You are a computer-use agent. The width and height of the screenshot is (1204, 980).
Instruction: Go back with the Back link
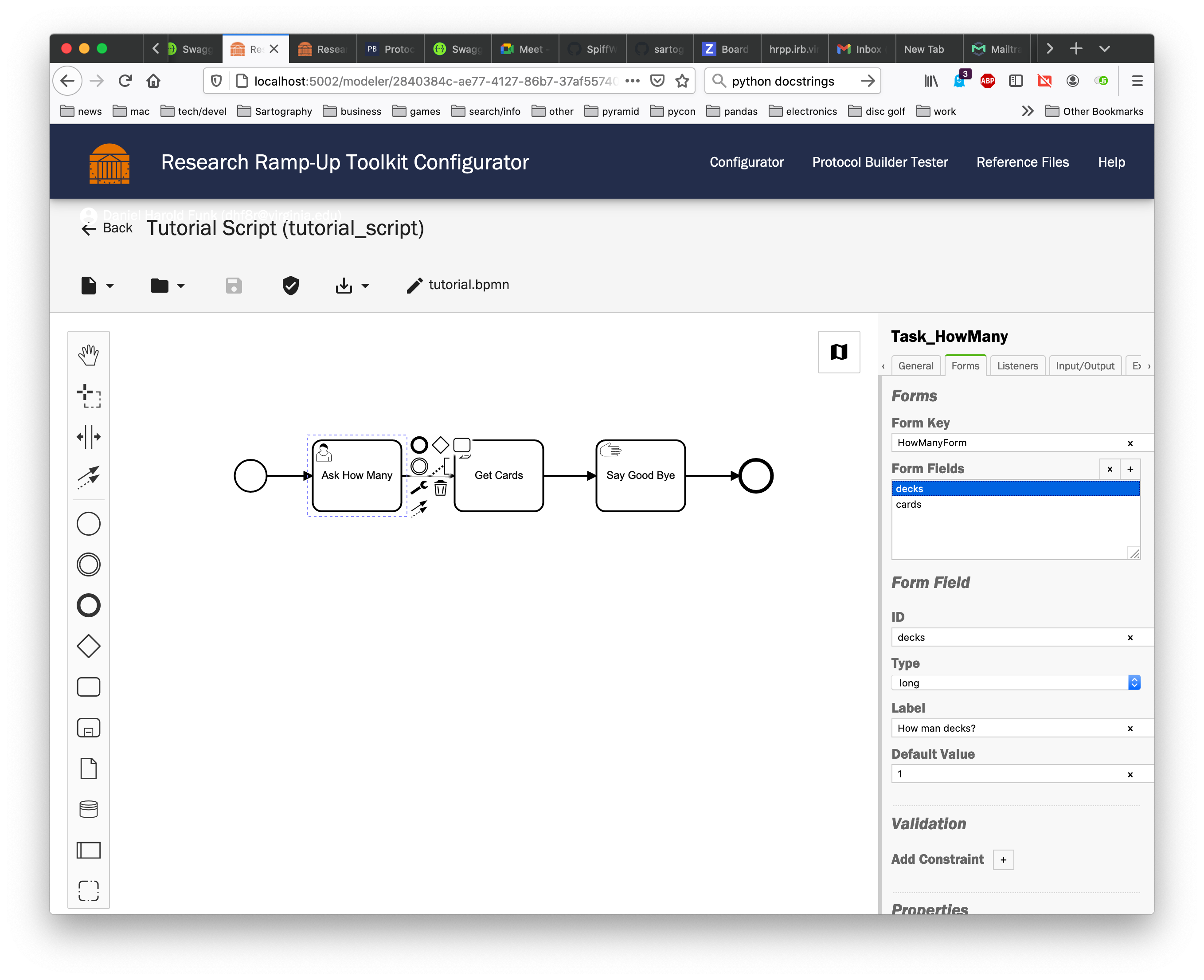[107, 228]
